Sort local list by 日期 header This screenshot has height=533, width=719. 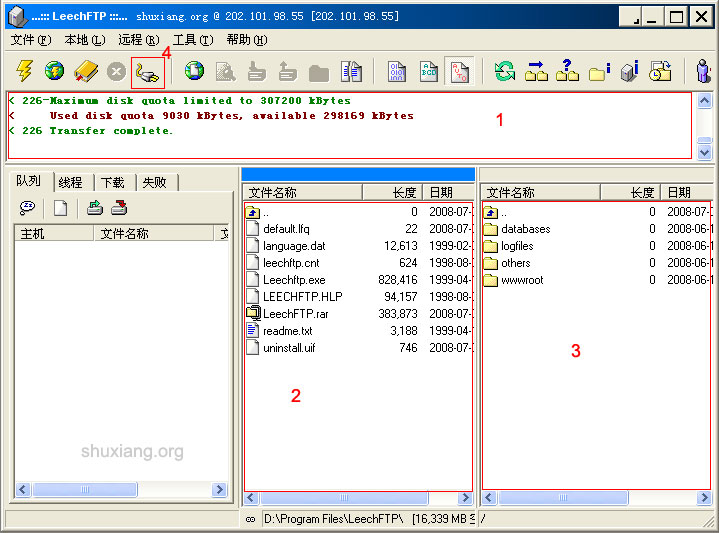tap(448, 192)
